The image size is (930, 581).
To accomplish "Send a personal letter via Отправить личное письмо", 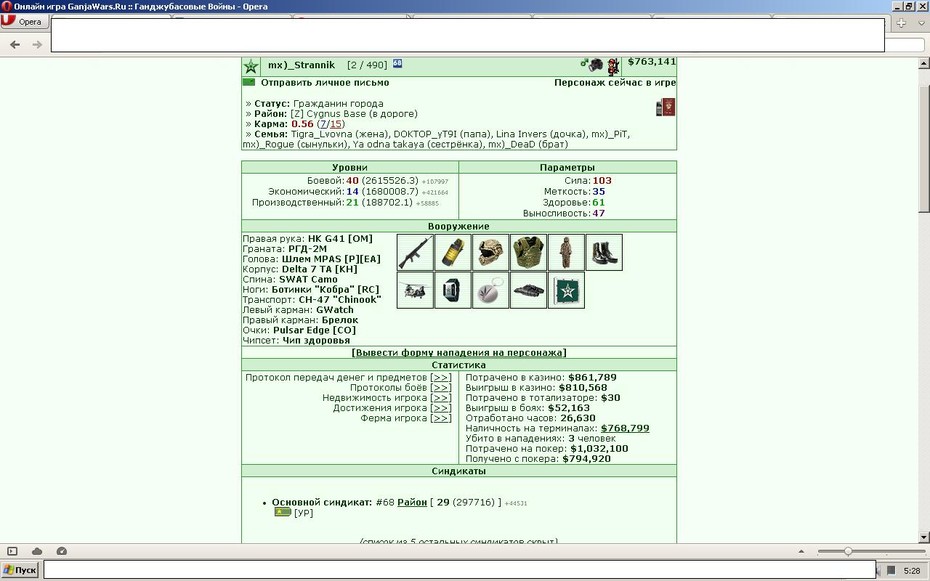I will point(325,82).
